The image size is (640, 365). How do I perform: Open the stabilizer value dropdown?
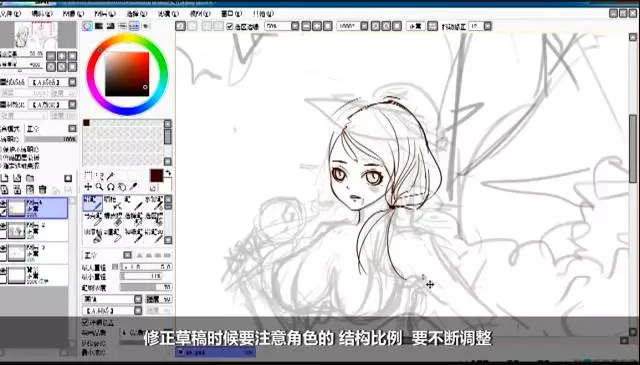pyautogui.click(x=488, y=26)
